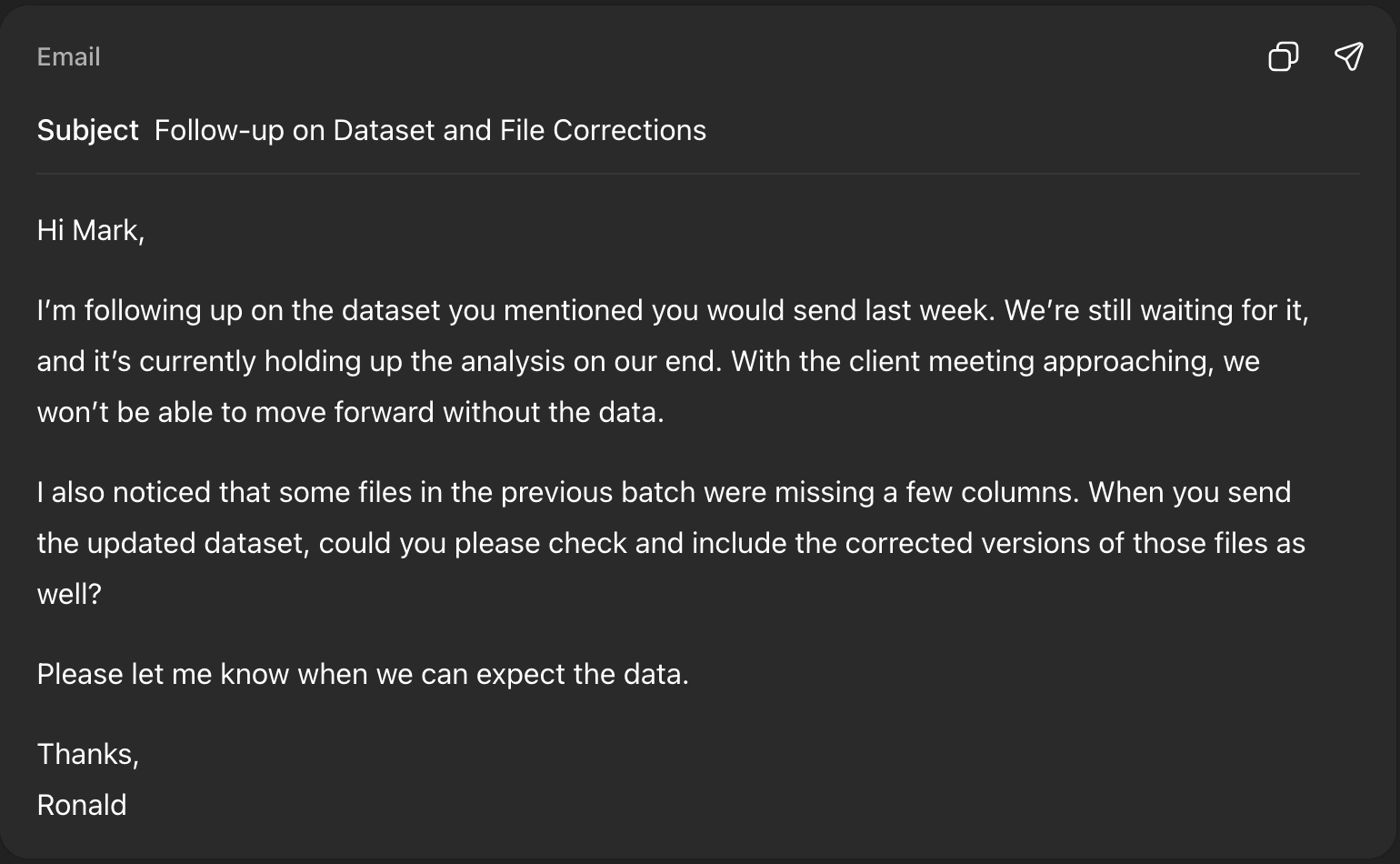
Task: Place cursor in the subject line text
Action: click(x=429, y=130)
